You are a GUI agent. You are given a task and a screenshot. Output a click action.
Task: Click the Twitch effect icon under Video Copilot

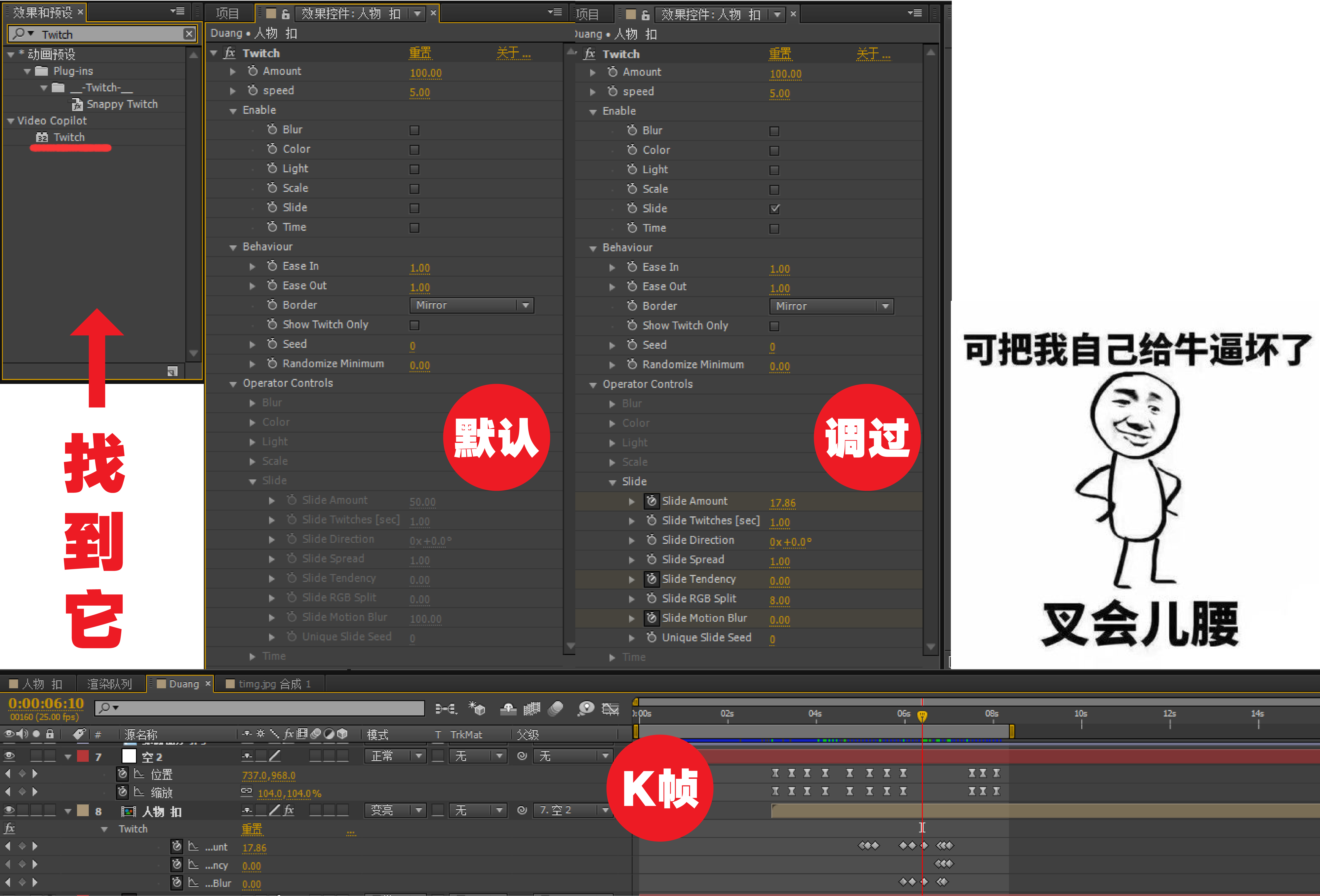click(42, 137)
